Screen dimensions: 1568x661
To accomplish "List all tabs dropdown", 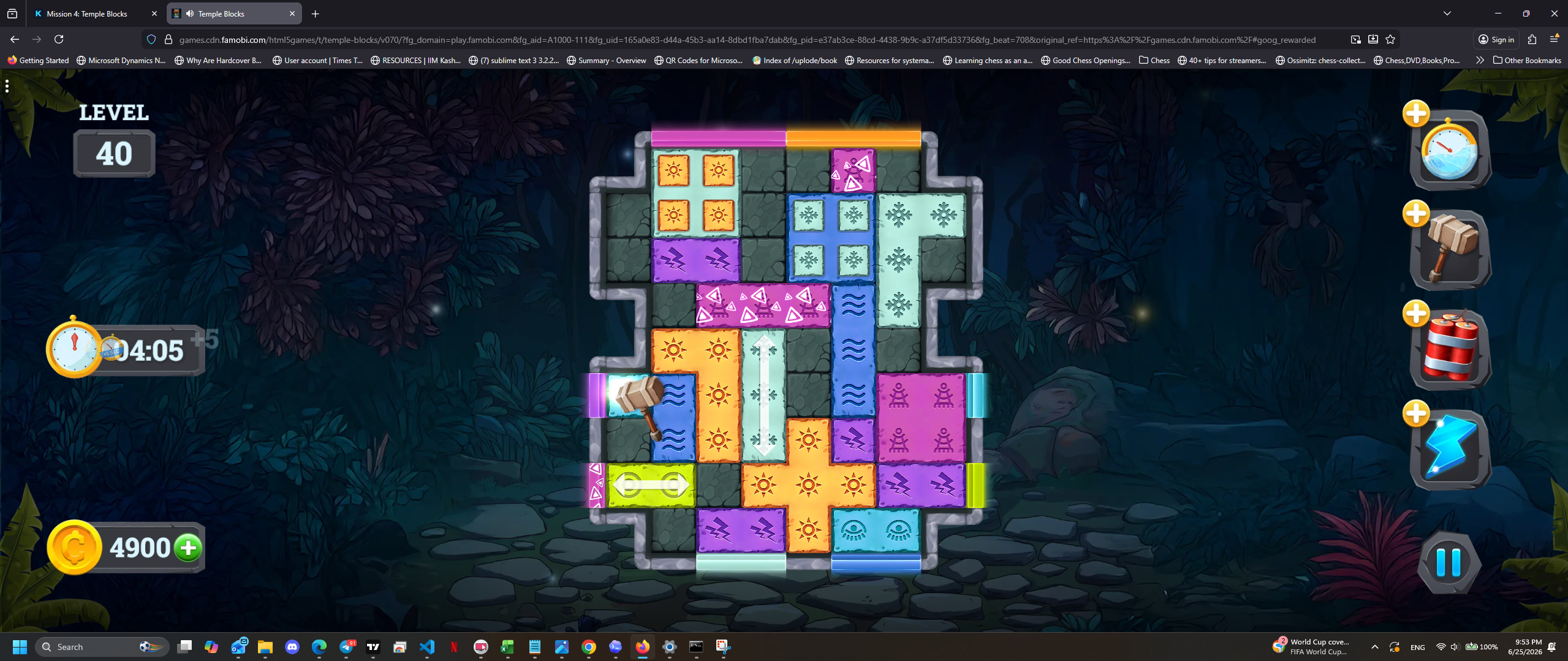I will pyautogui.click(x=1447, y=13).
